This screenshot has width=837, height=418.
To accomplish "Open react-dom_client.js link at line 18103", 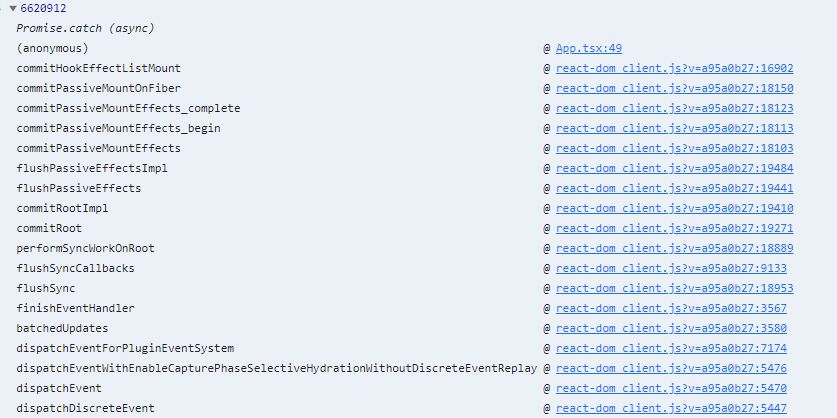I will (x=674, y=148).
